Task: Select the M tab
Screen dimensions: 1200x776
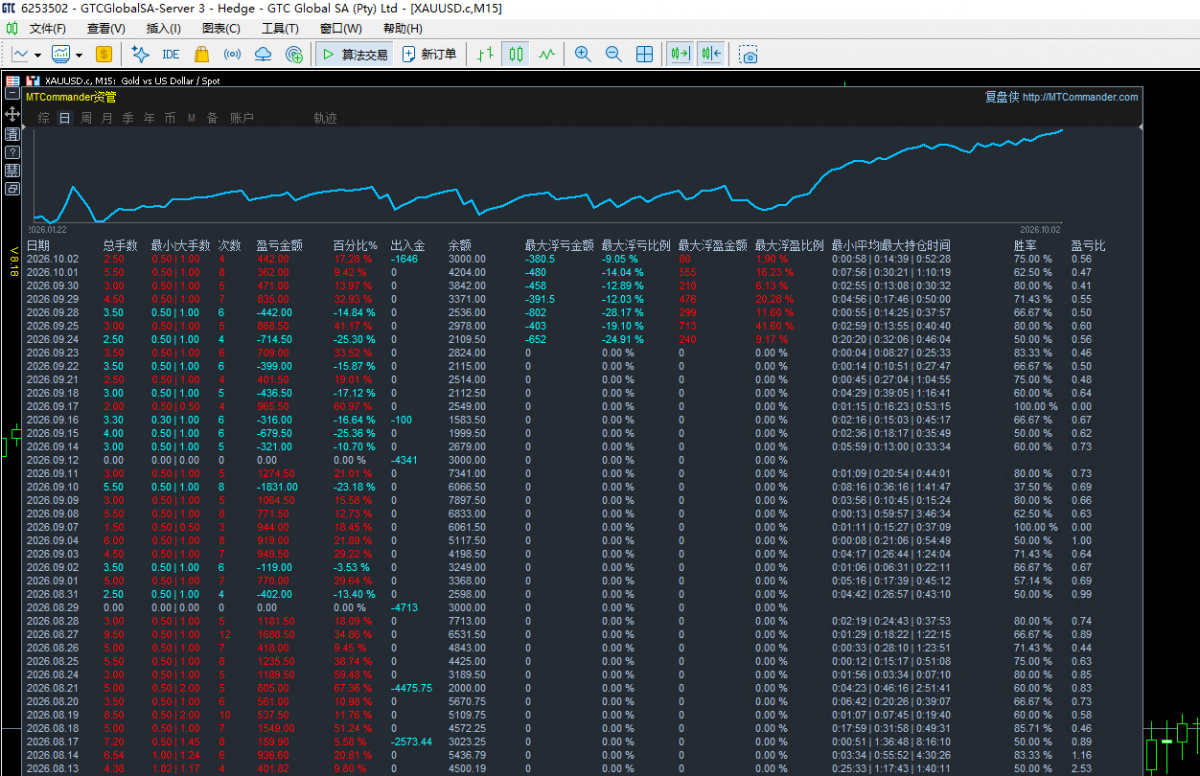Action: tap(191, 118)
